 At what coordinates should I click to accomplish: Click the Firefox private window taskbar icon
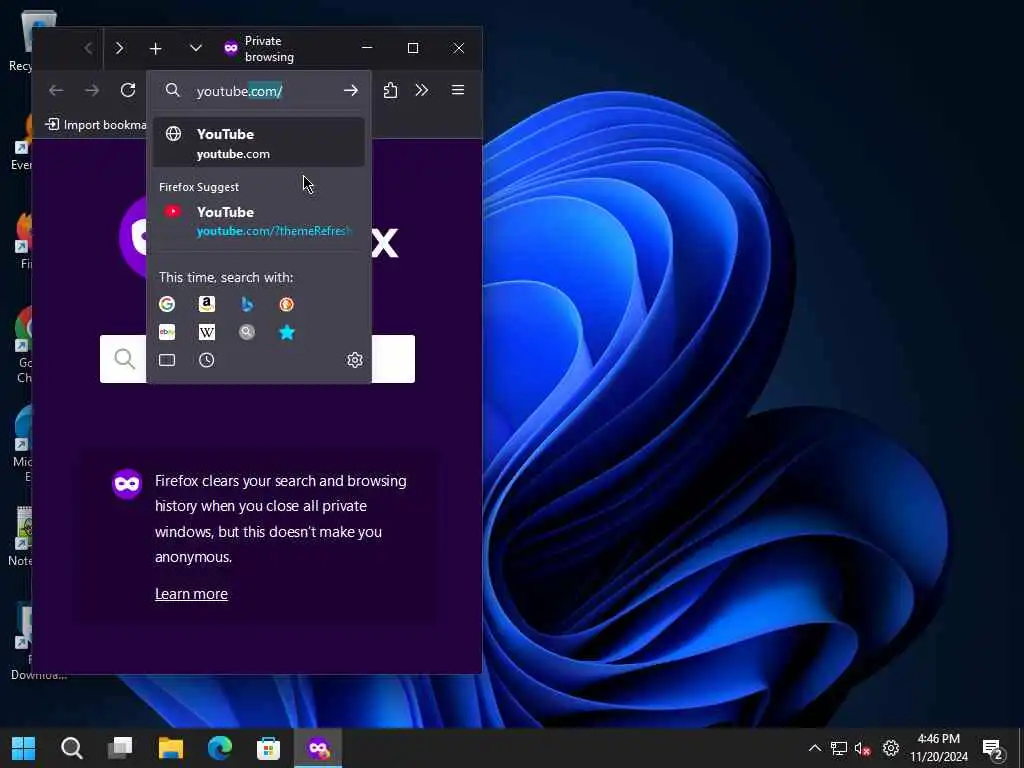pos(318,748)
